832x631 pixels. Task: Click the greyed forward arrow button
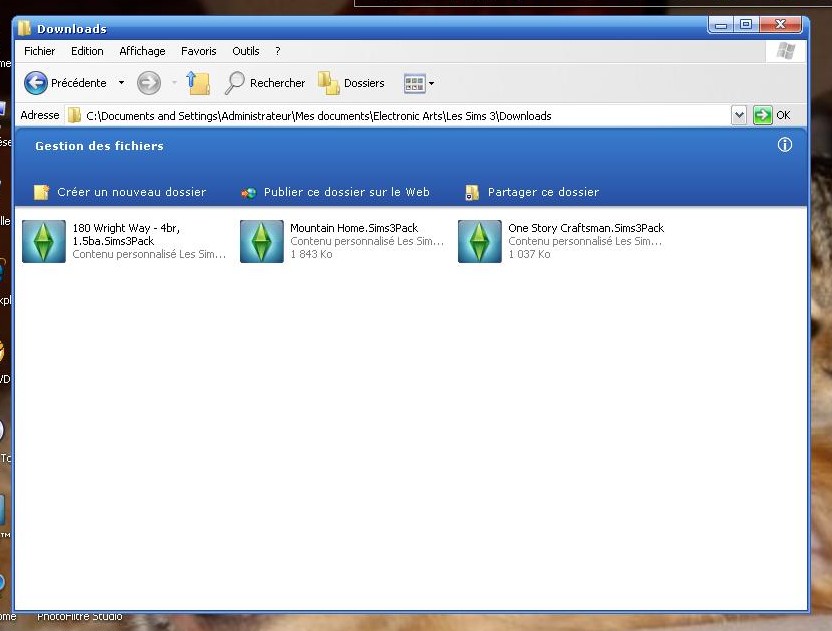[x=149, y=83]
